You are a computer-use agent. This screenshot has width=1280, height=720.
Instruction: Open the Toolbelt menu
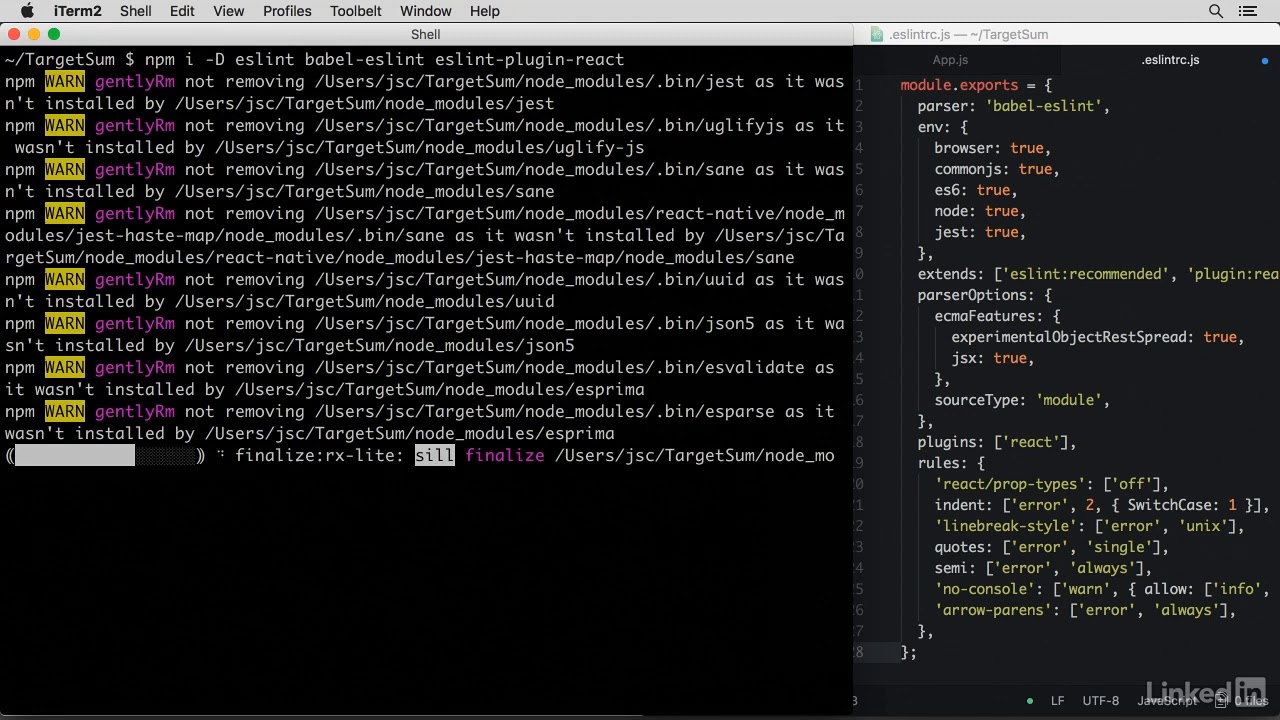[356, 11]
